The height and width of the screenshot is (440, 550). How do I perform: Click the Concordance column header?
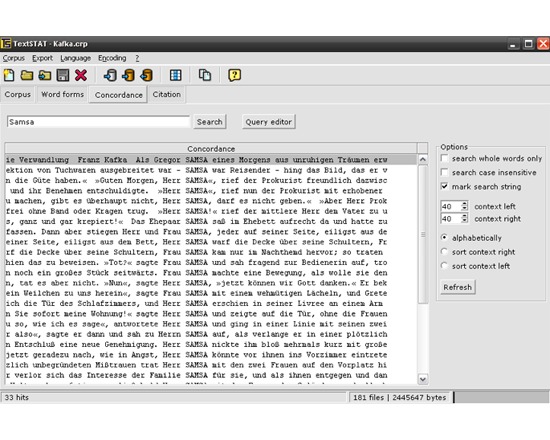[211, 149]
